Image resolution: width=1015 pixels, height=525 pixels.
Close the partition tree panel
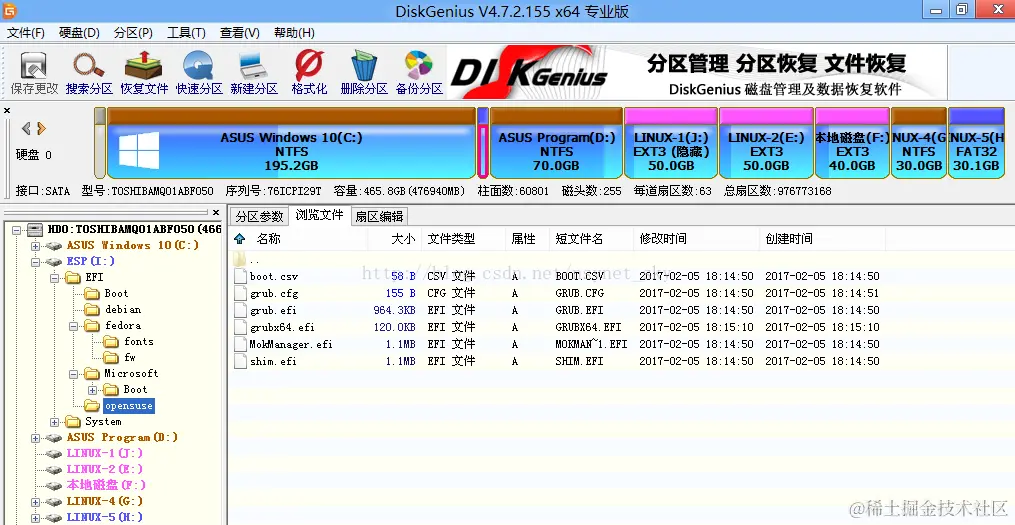tap(216, 212)
